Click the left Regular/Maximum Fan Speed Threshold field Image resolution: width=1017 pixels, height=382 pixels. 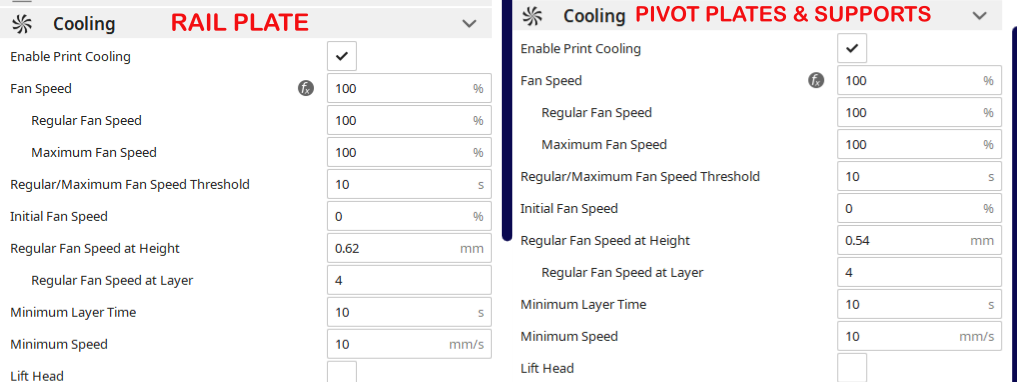pyautogui.click(x=409, y=185)
